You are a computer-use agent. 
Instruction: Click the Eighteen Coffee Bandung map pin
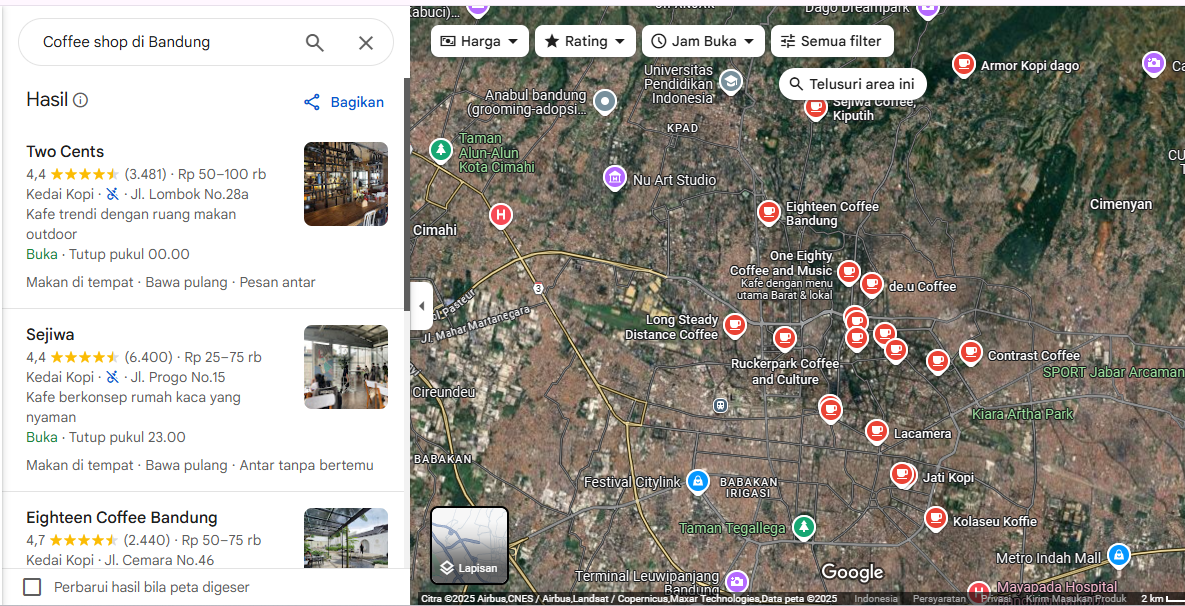click(769, 212)
